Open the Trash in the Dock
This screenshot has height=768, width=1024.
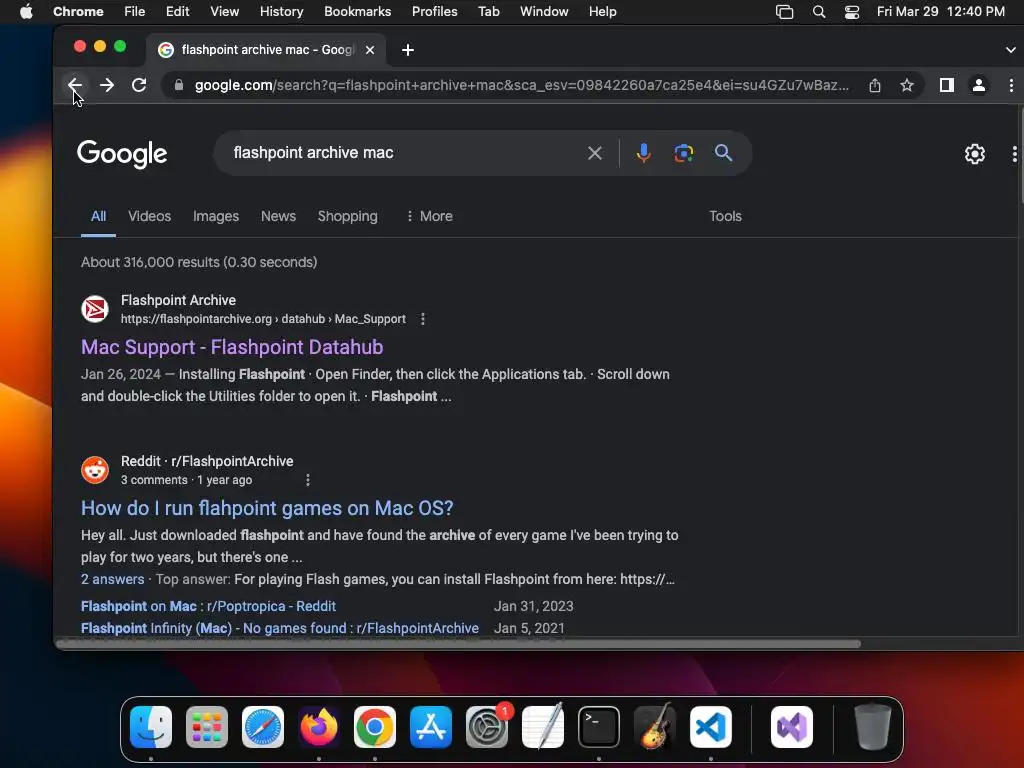coord(872,727)
